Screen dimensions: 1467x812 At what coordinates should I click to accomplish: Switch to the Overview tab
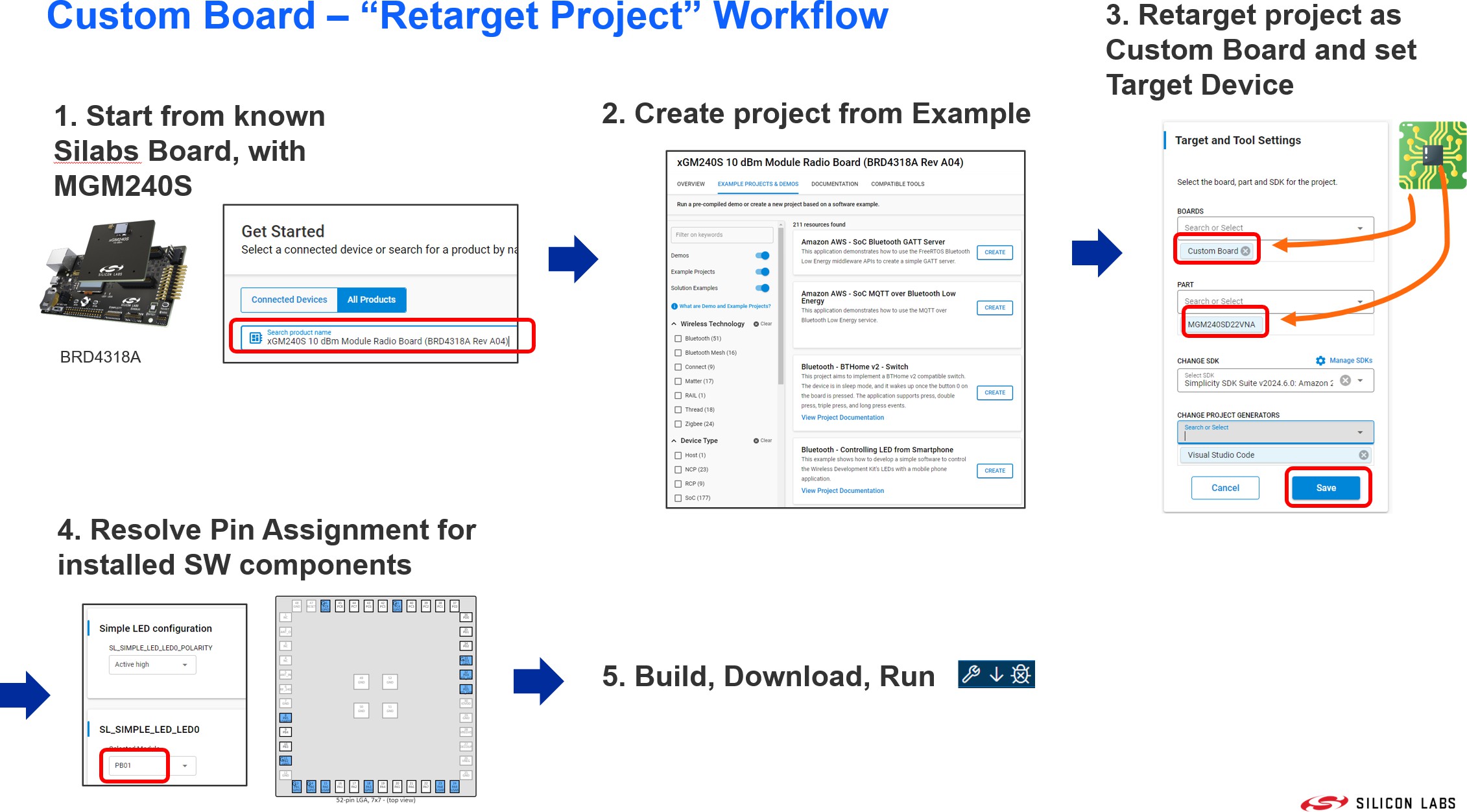click(691, 184)
